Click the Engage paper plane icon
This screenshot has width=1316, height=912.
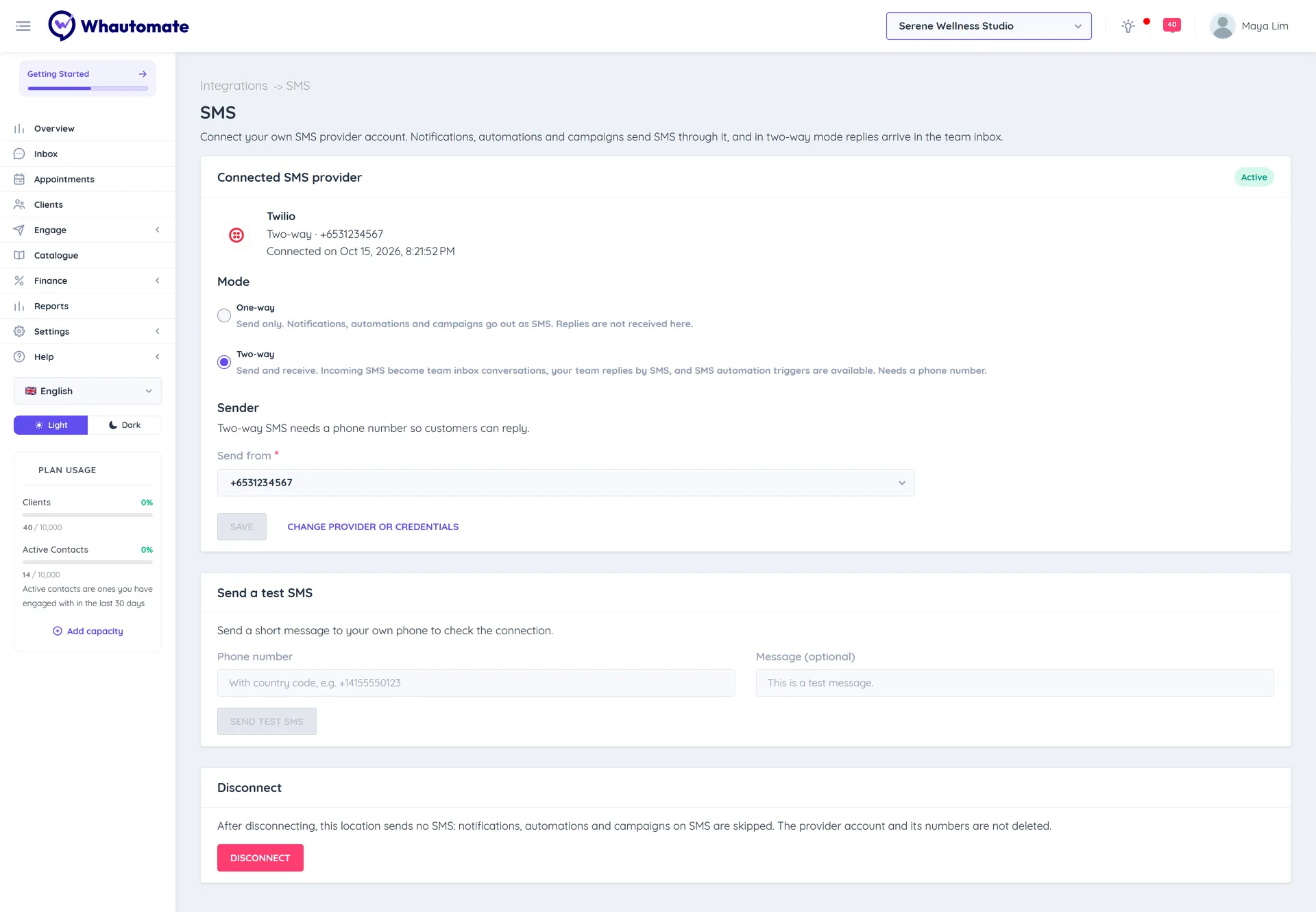point(19,230)
